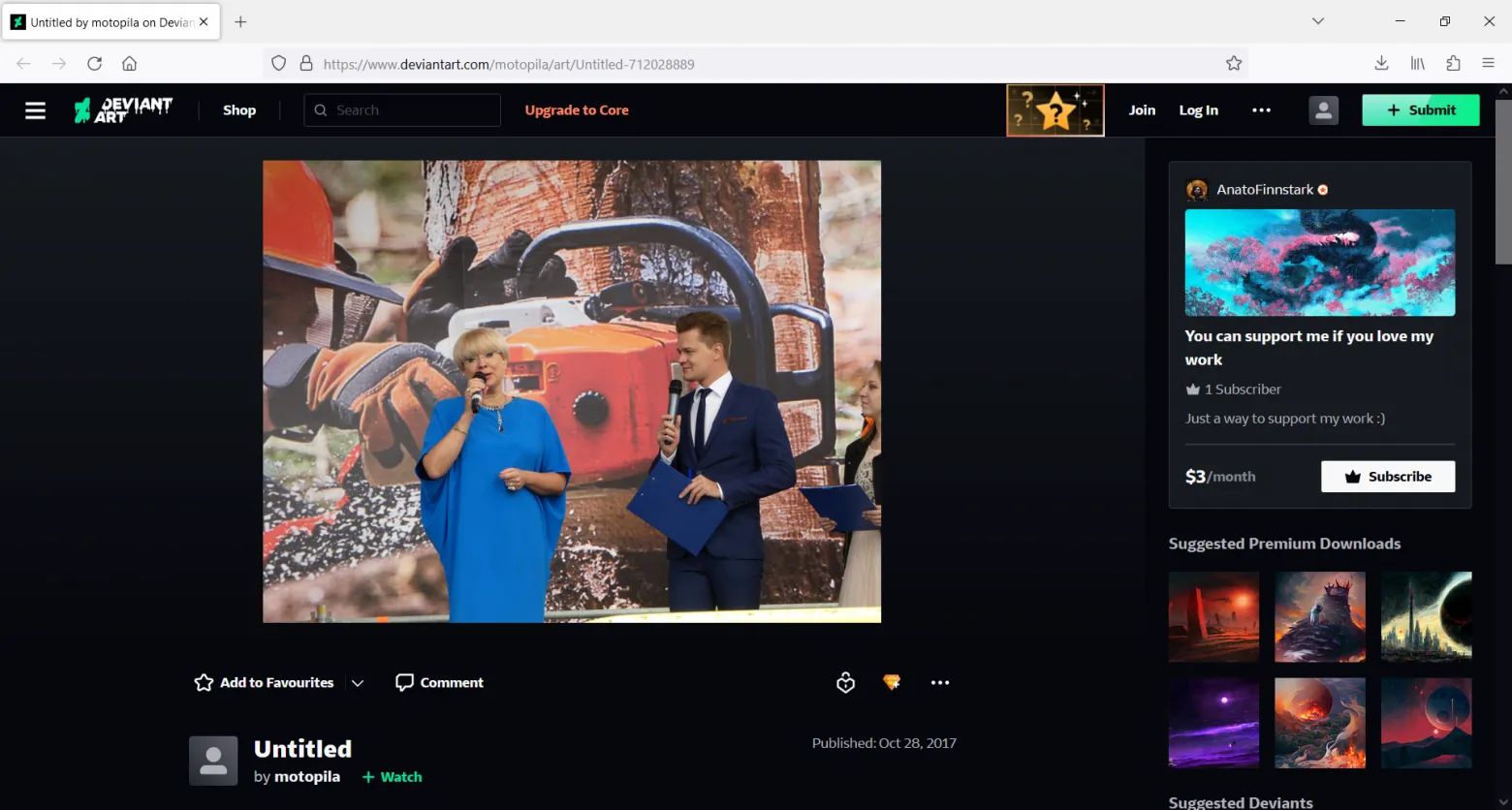The height and width of the screenshot is (810, 1512).
Task: Open the Shop menu item
Action: pyautogui.click(x=239, y=110)
